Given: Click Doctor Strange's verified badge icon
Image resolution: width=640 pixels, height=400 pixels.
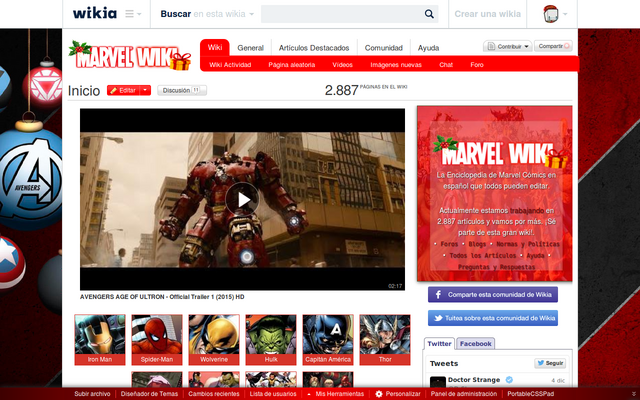Looking at the screenshot, I should coord(509,380).
